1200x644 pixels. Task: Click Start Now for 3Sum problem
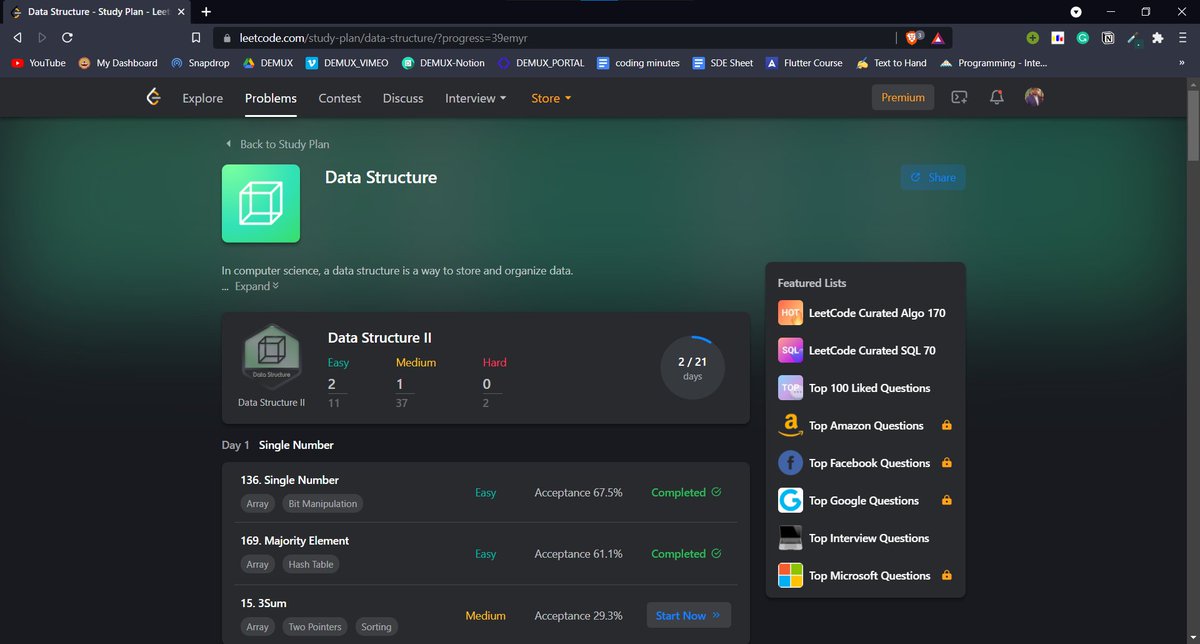click(x=689, y=615)
